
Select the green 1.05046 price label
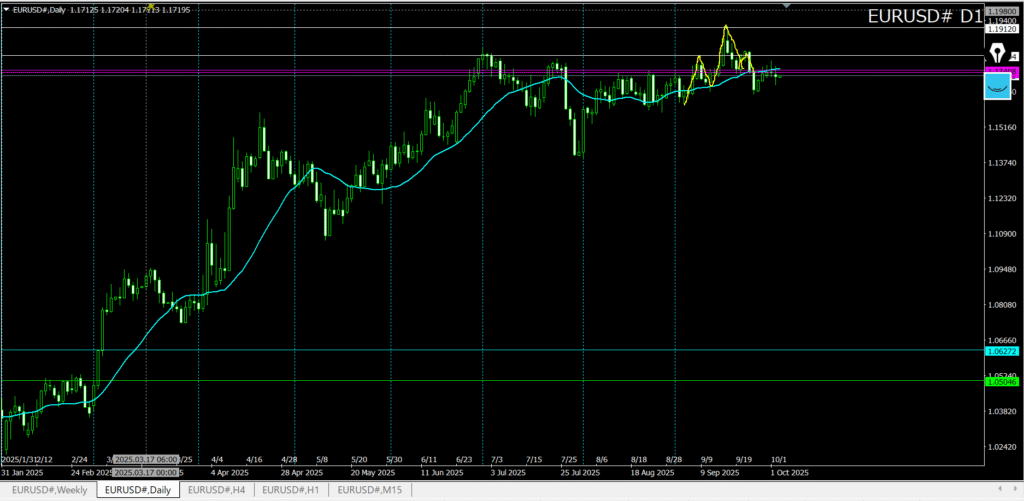(1001, 381)
